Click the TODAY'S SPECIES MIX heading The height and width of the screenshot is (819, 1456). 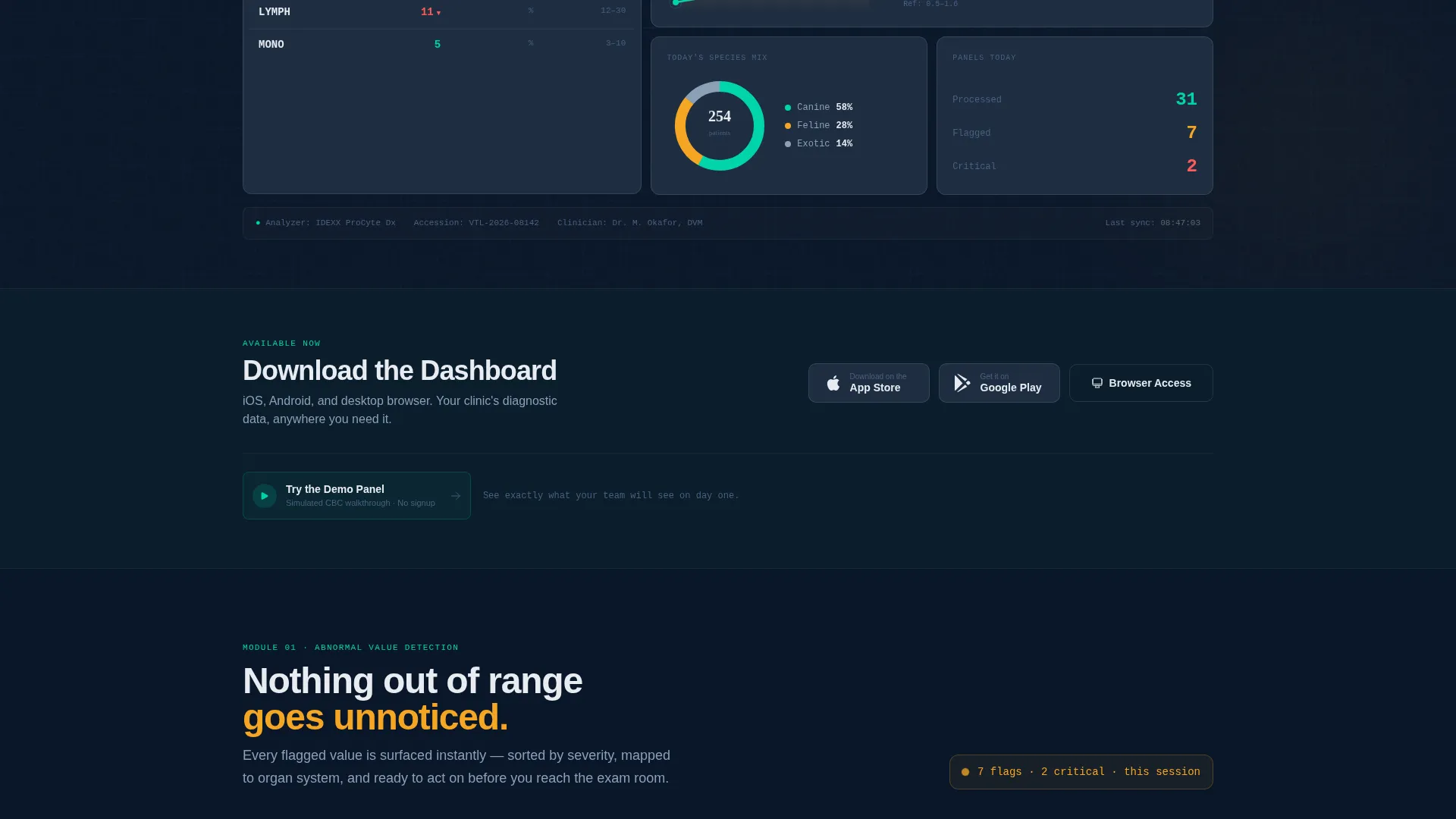tap(717, 58)
